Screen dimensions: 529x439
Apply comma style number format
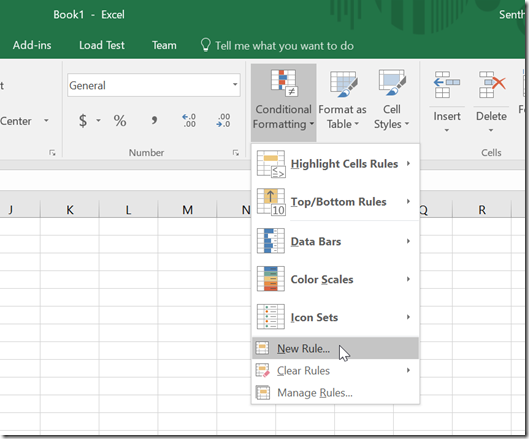tap(154, 120)
